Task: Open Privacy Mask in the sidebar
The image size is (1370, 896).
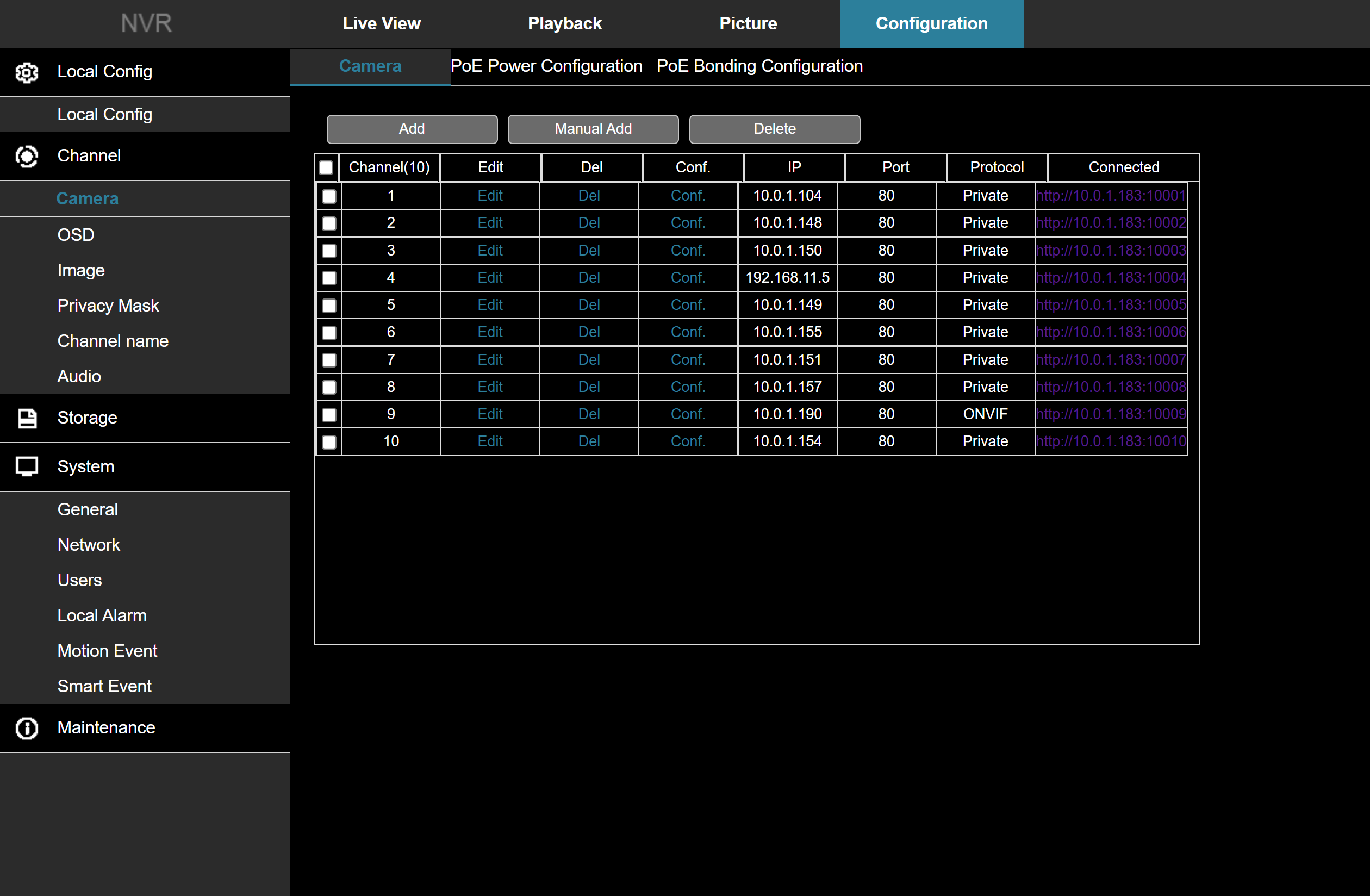Action: (x=108, y=306)
